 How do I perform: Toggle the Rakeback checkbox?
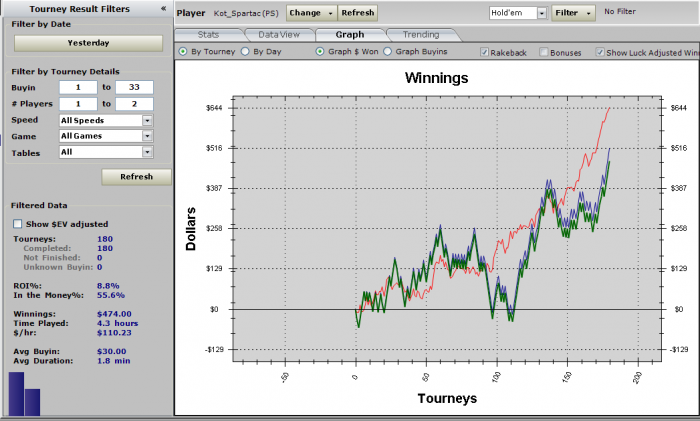pyautogui.click(x=485, y=51)
